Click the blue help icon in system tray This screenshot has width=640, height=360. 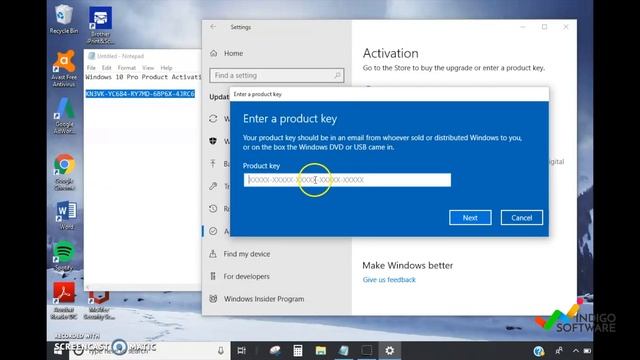pos(539,351)
